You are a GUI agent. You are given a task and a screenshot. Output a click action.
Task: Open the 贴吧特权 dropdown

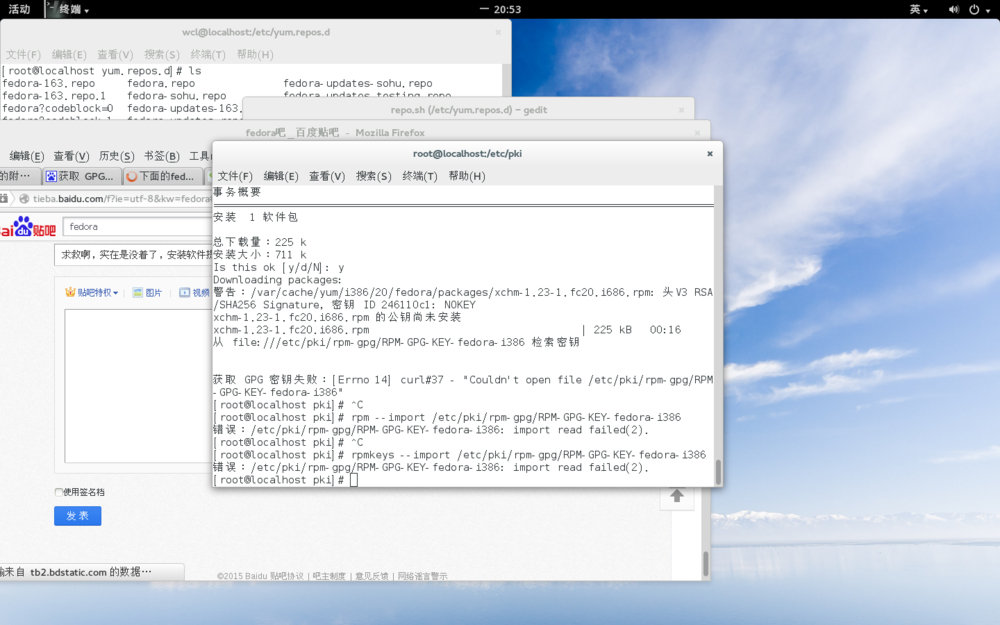[x=91, y=292]
